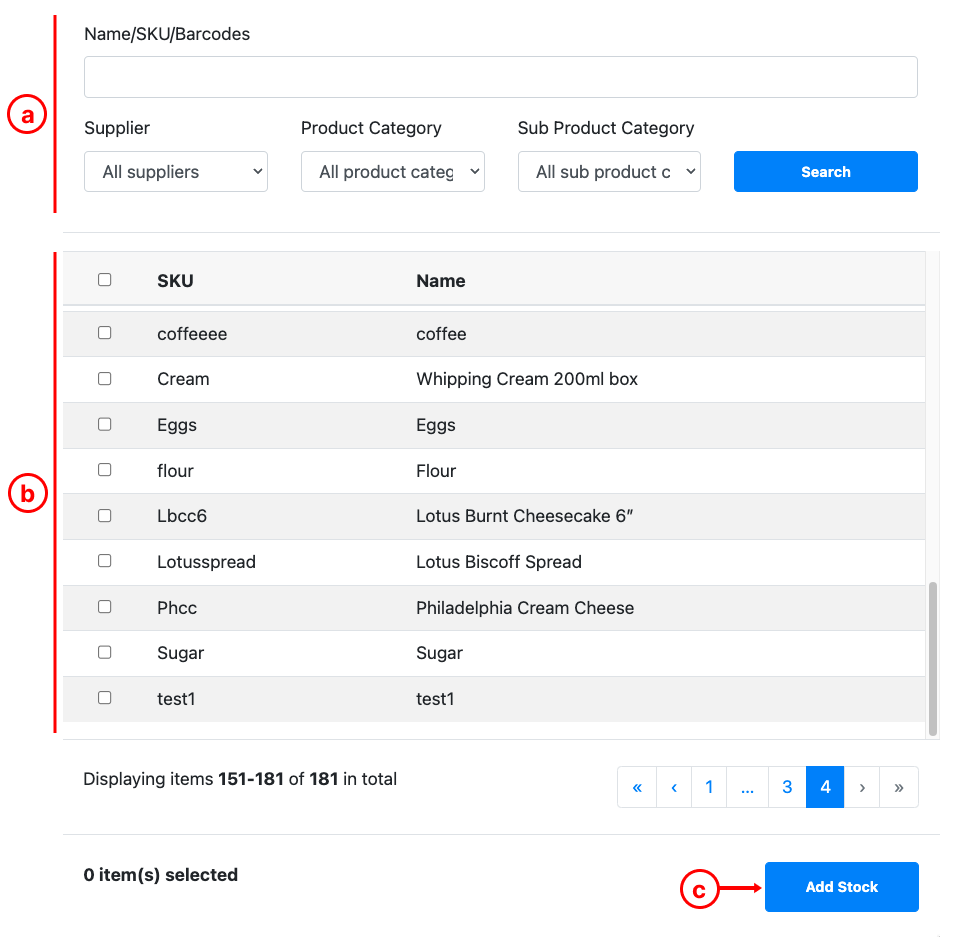Expand the Product Category dropdown

393,172
